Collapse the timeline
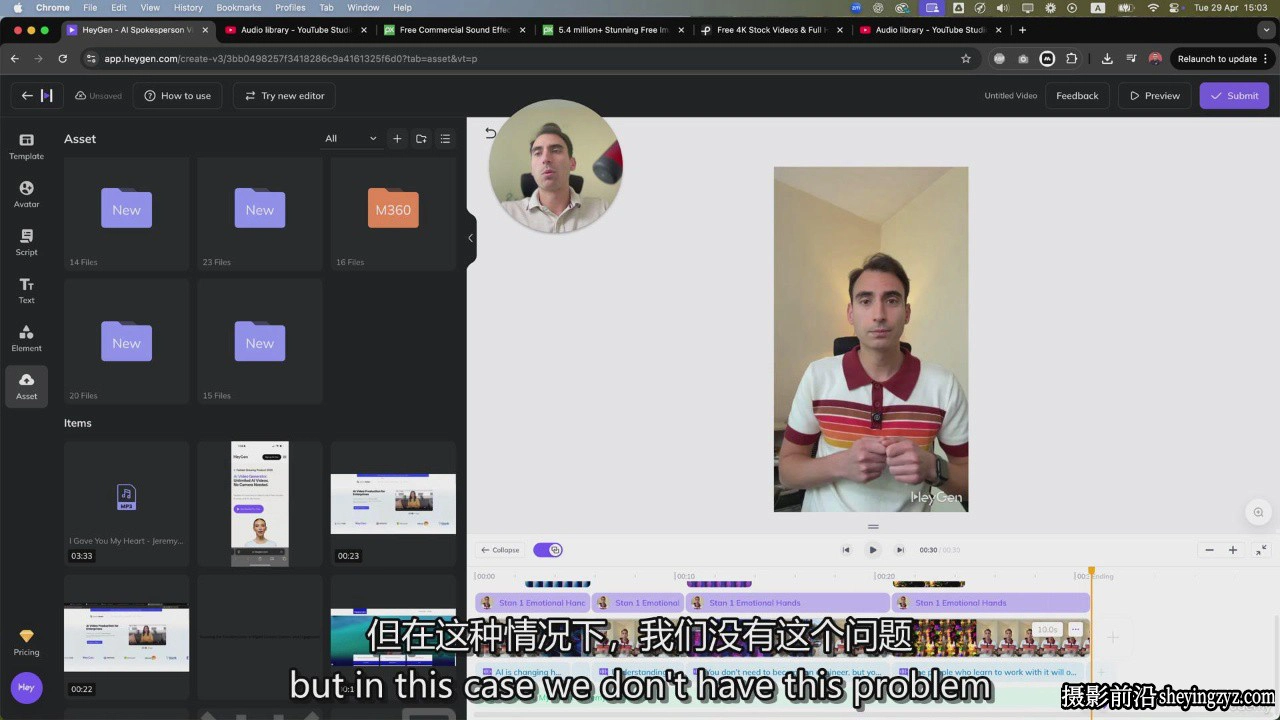 [x=500, y=550]
